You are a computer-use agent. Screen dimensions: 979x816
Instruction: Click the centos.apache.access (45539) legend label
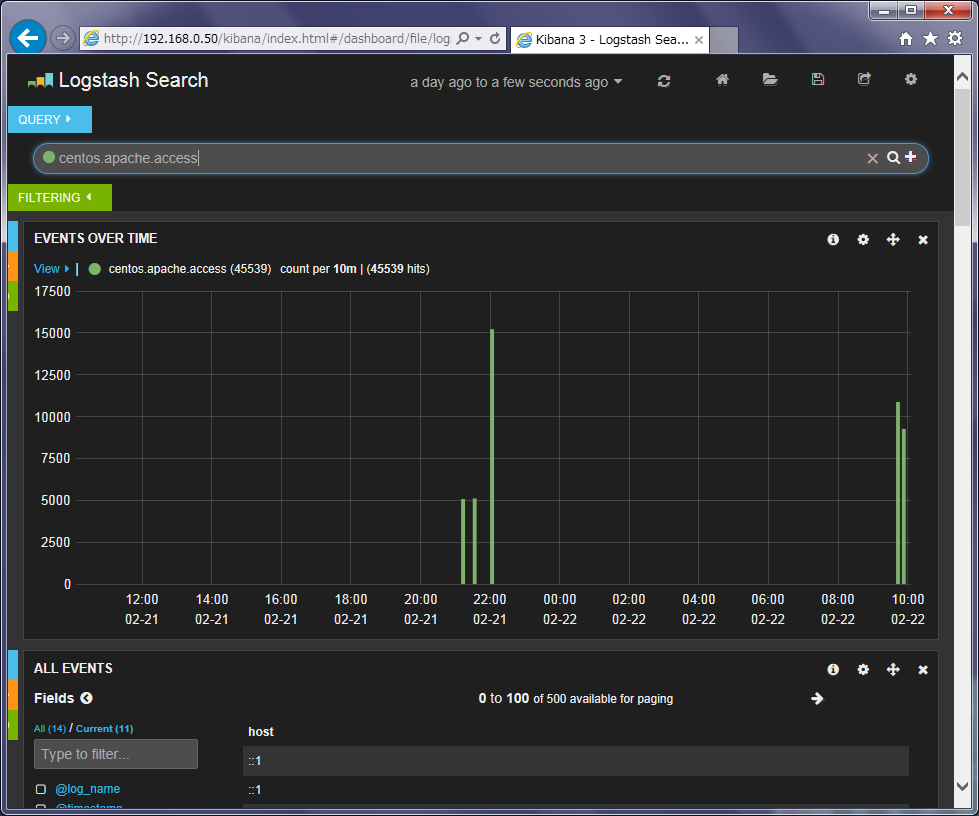190,269
